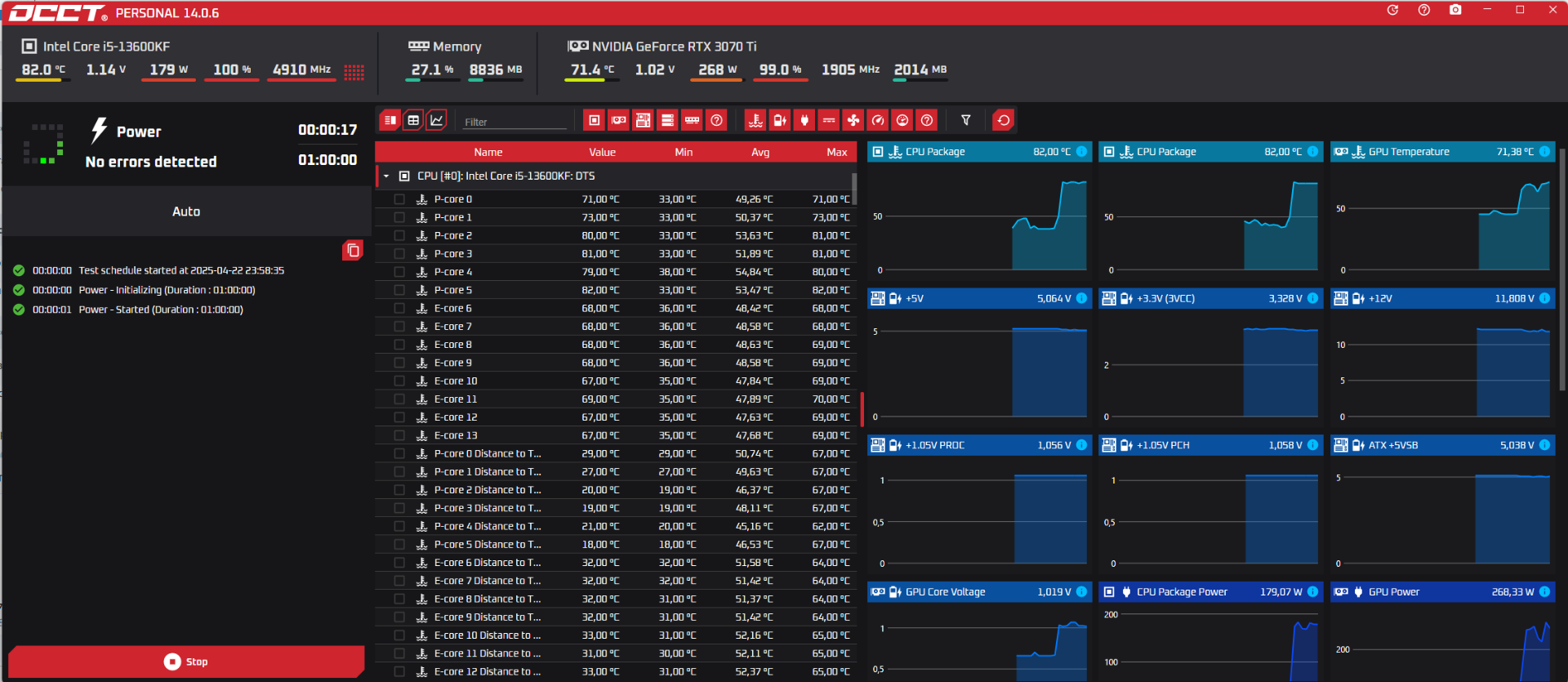1568x682 pixels.
Task: Click the sensor Filter input field
Action: coord(514,122)
